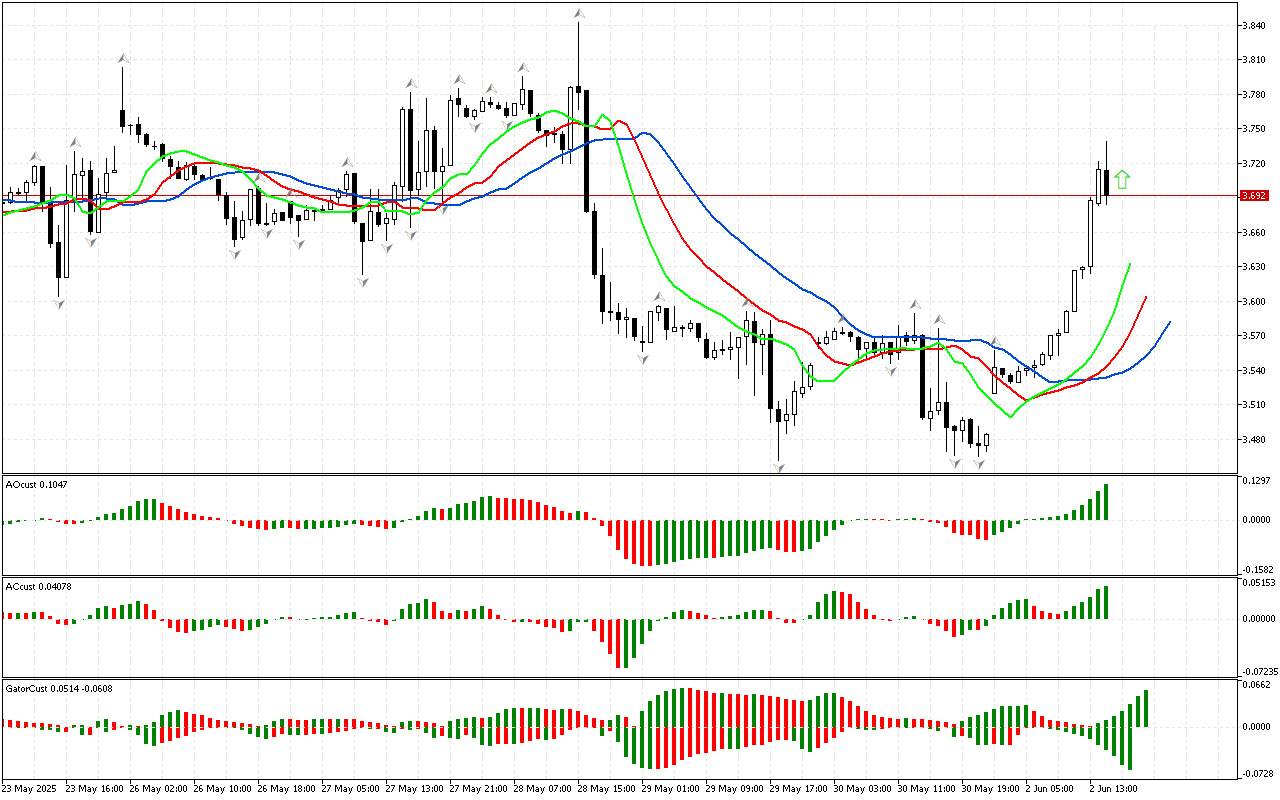
Task: Click the GatorCust 0.0514 -0.0608 label
Action: point(59,688)
